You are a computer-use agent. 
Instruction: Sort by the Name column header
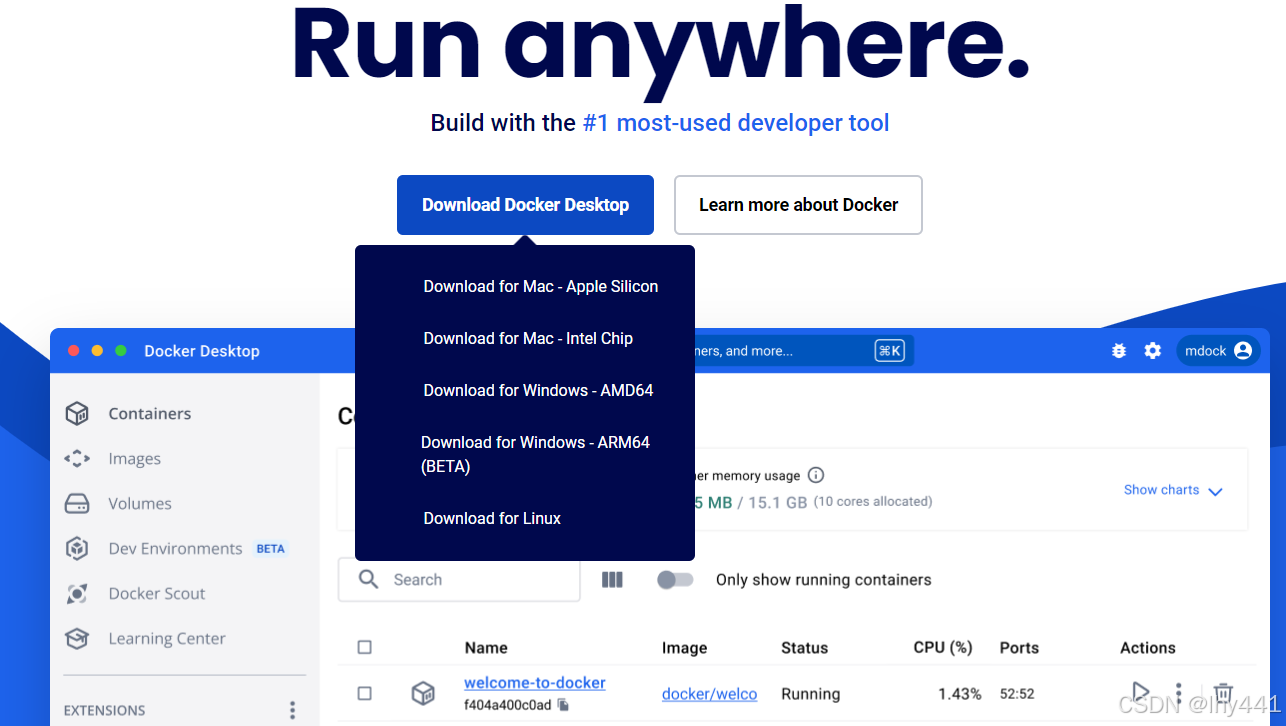pos(486,648)
